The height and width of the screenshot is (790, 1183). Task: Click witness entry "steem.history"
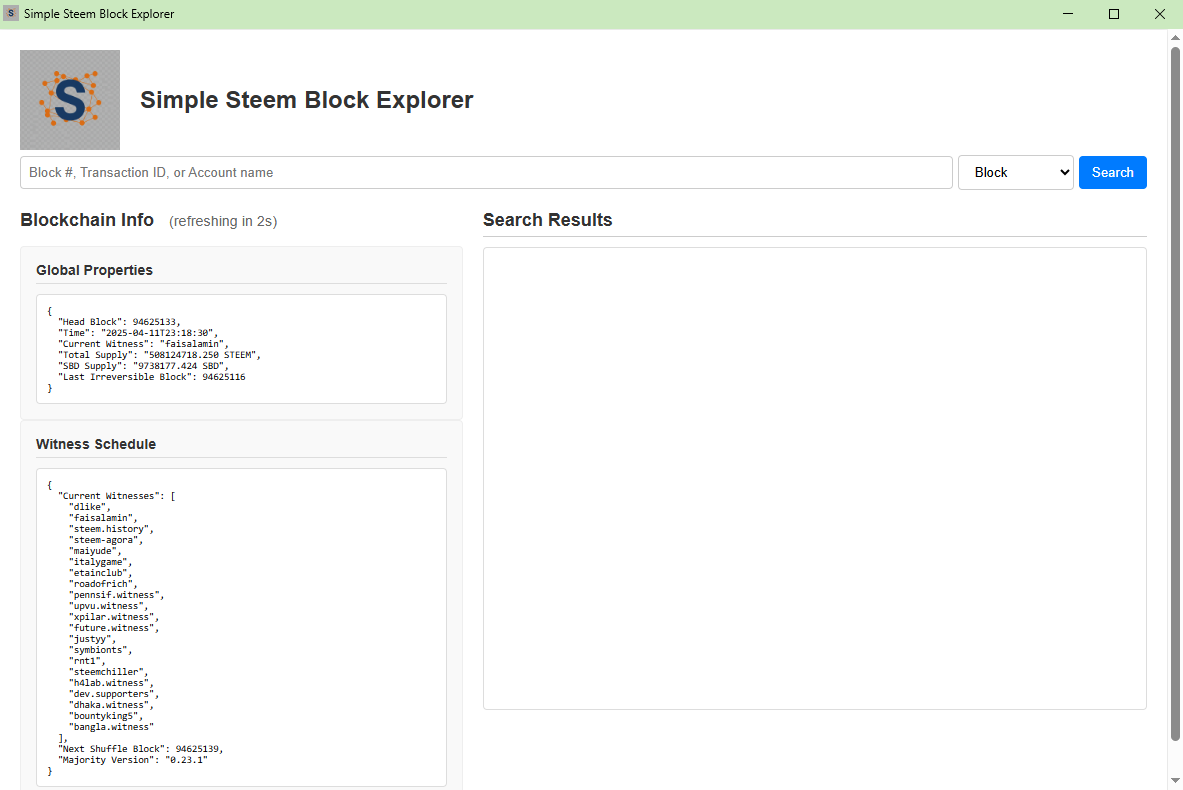(111, 529)
